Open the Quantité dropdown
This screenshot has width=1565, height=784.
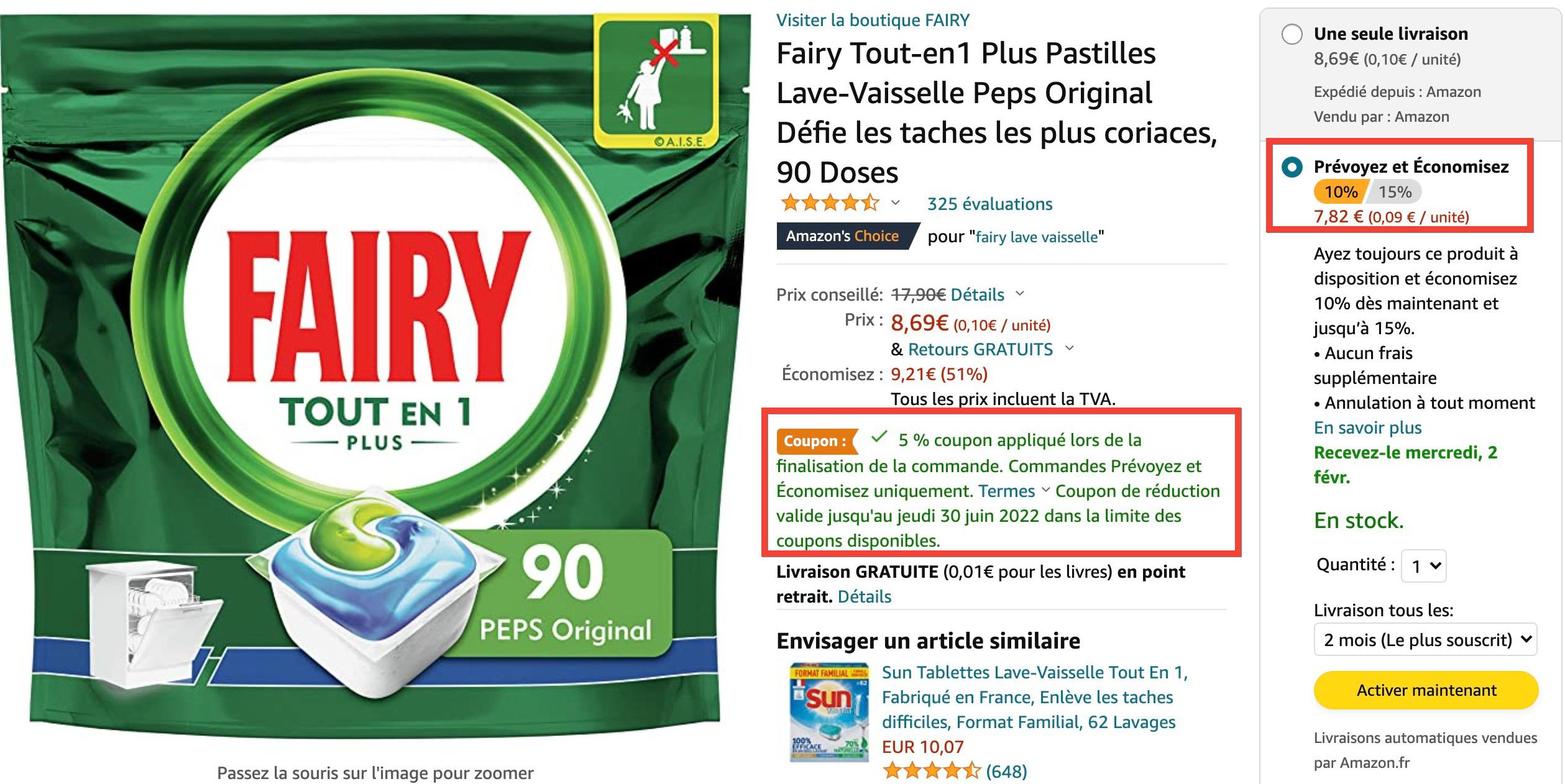(1423, 566)
